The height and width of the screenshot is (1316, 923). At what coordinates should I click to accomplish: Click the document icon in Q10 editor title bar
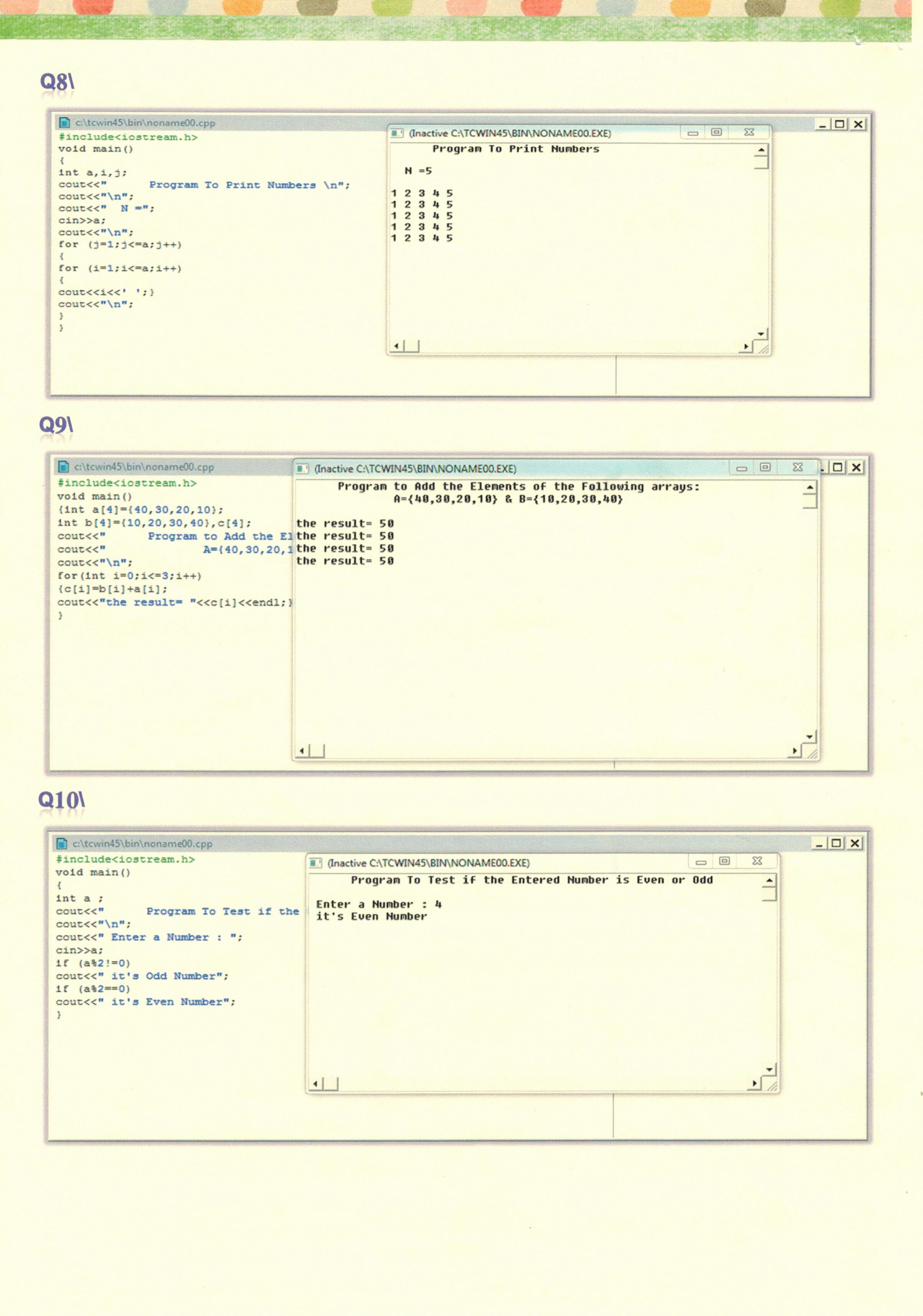(x=62, y=843)
